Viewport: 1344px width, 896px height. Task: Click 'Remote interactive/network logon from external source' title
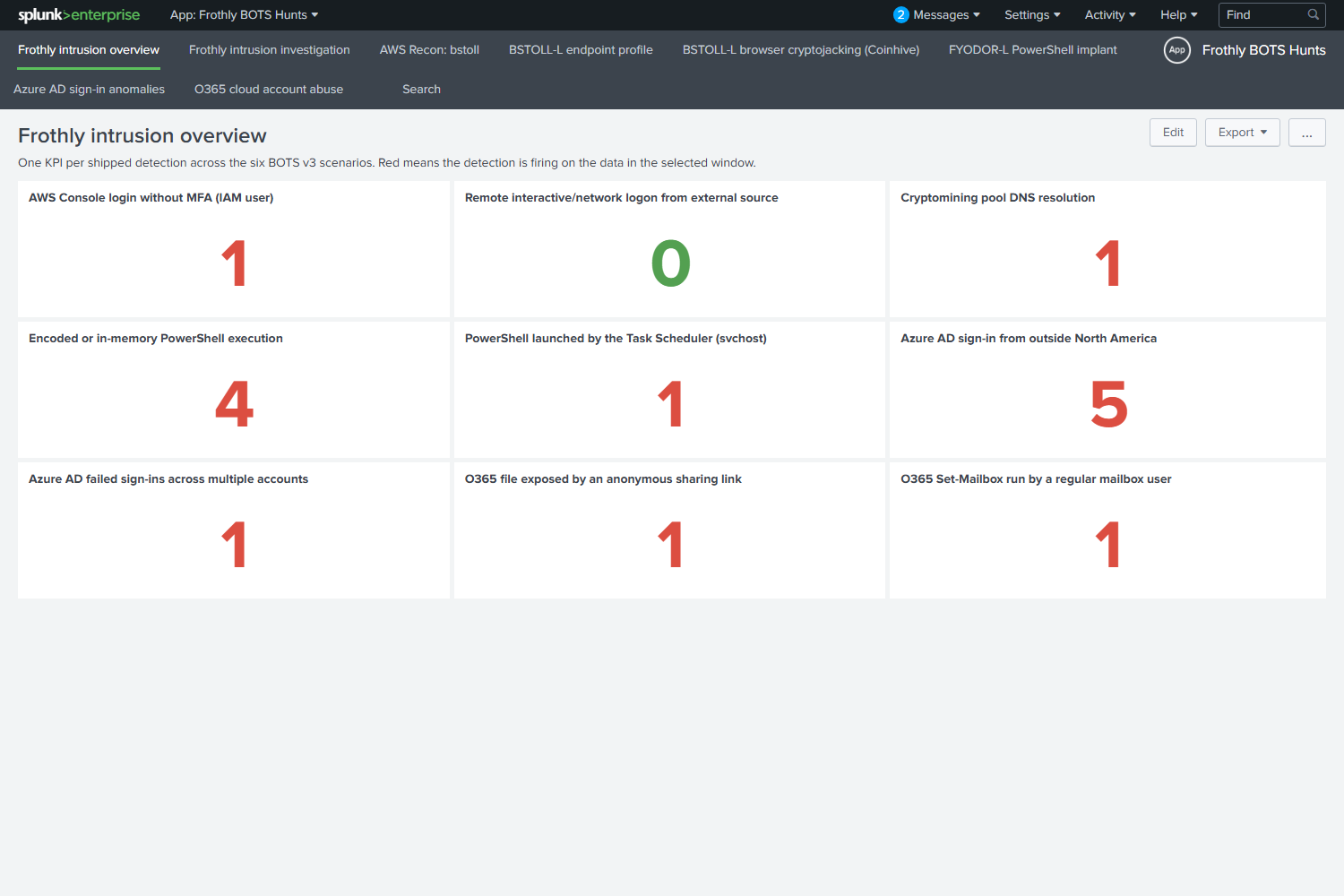[x=622, y=198]
